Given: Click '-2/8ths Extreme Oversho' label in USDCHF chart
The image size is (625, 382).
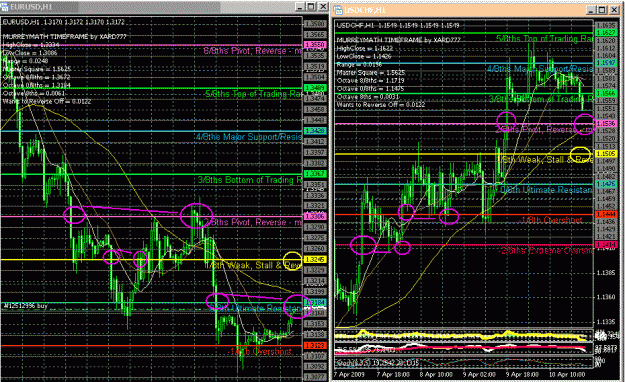Looking at the screenshot, I should click(546, 251).
